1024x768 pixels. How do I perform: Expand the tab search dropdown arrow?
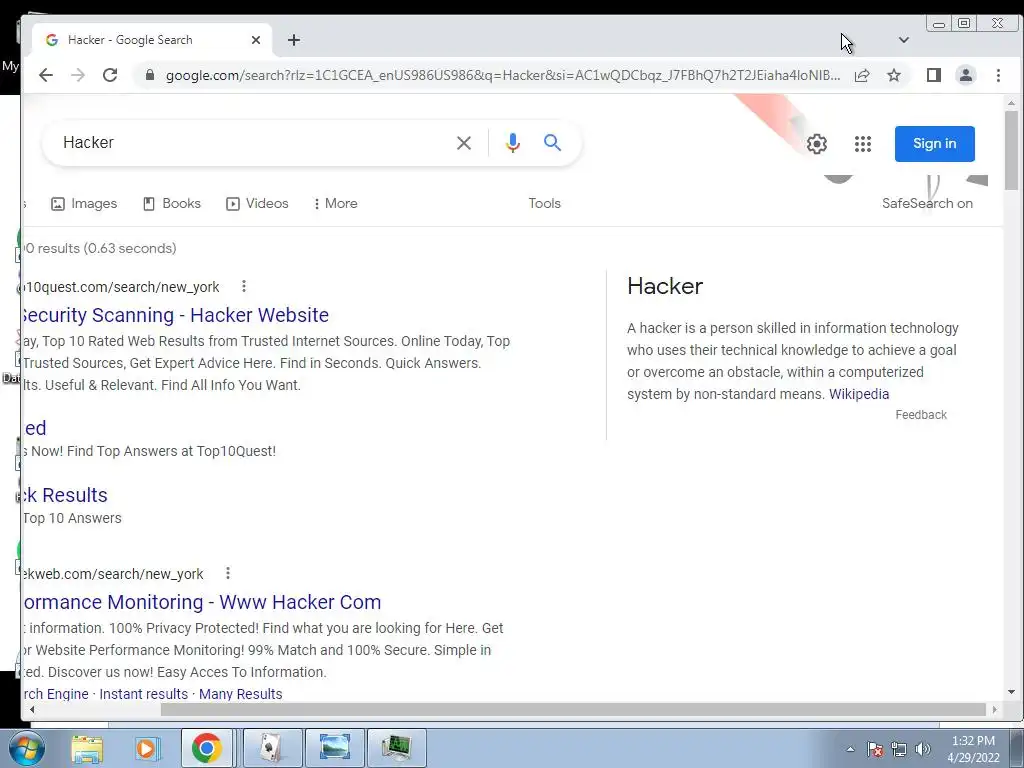(x=903, y=40)
